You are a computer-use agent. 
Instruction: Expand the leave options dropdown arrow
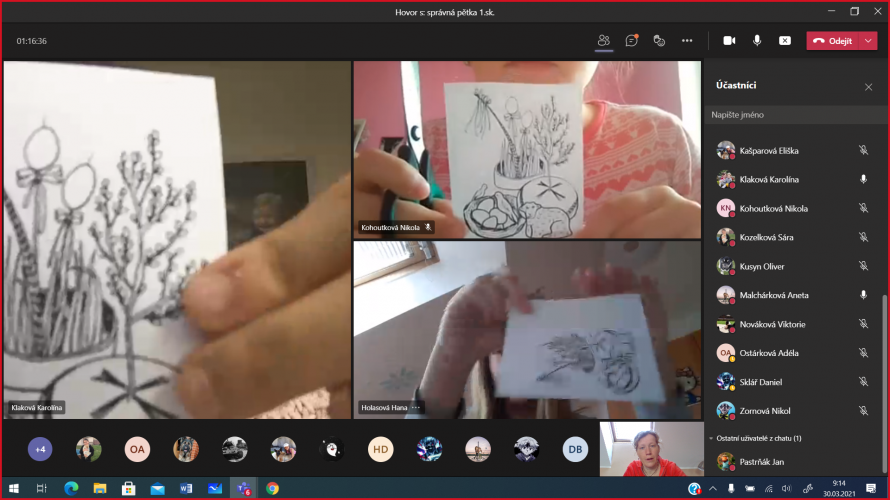pos(868,41)
